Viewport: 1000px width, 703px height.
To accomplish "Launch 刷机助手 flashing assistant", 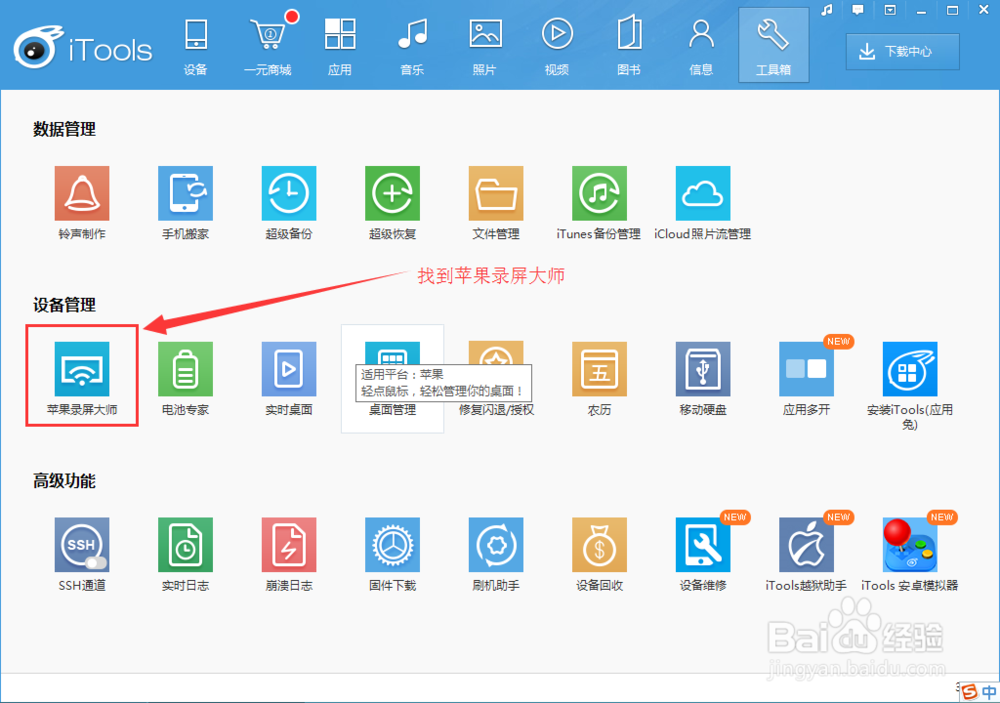I will (x=496, y=544).
